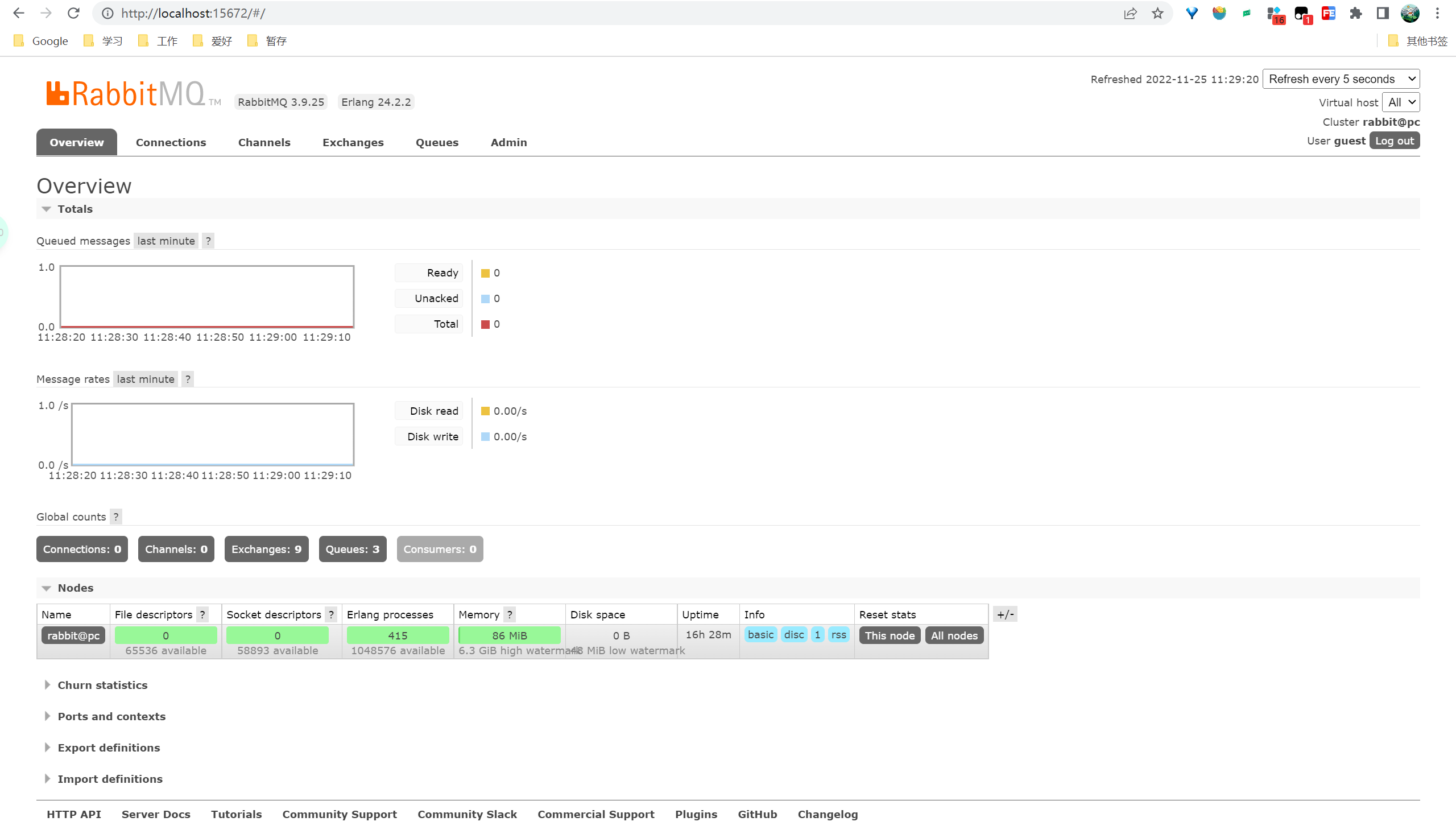Expand the Export definitions section
This screenshot has width=1456, height=838.
[x=102, y=747]
